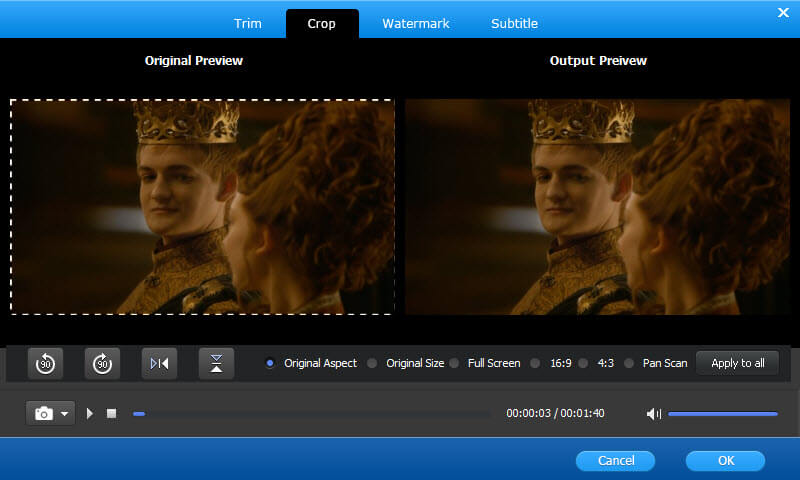Flip the video vertically

(216, 364)
